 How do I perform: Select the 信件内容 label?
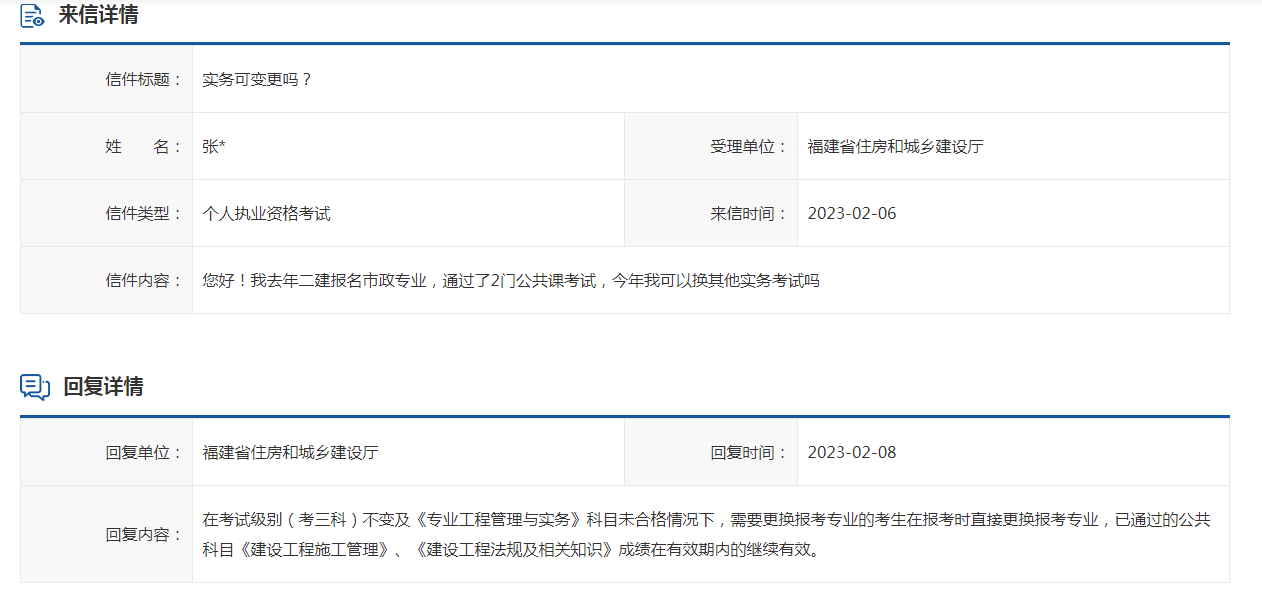point(144,281)
